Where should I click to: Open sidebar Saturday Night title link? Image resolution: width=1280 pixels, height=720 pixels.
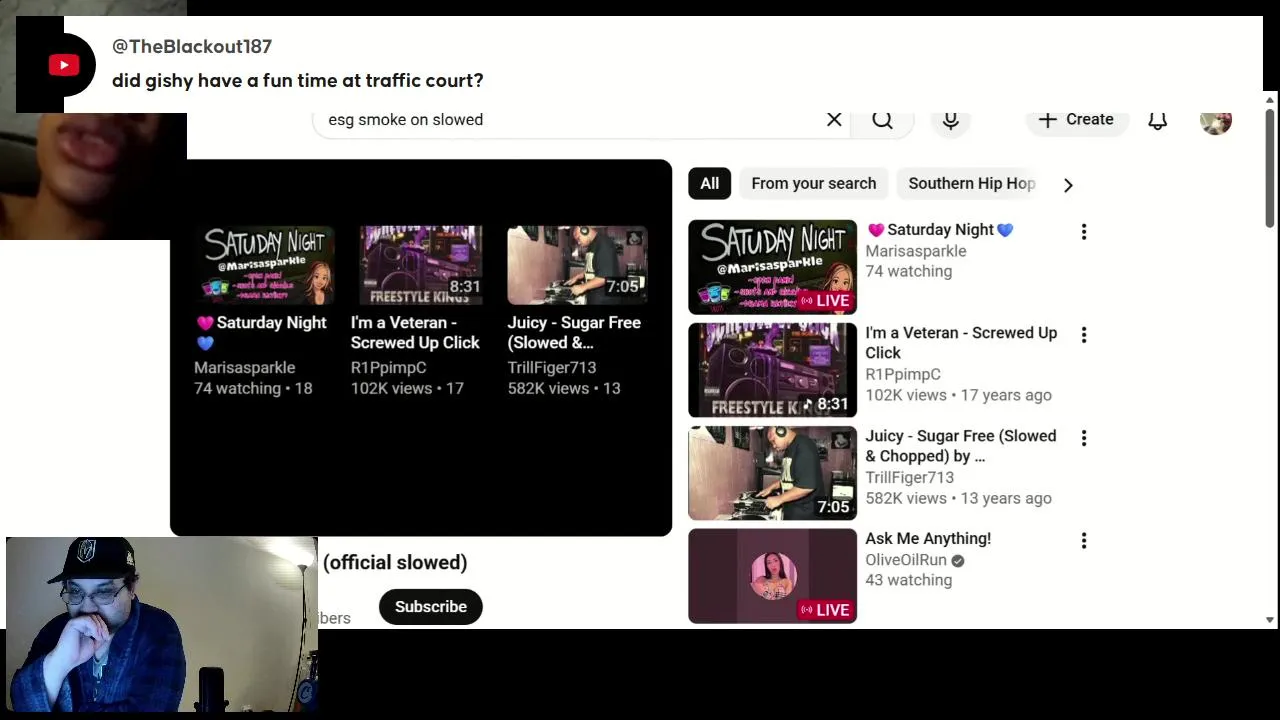click(940, 230)
